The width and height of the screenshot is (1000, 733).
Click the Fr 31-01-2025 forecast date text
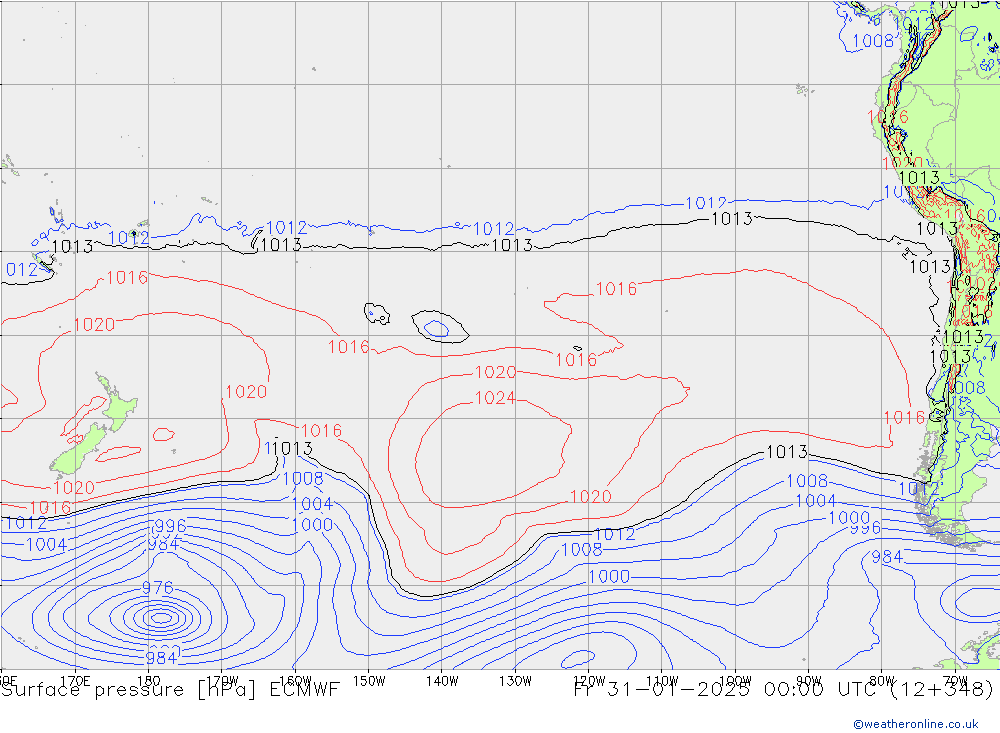tap(661, 690)
